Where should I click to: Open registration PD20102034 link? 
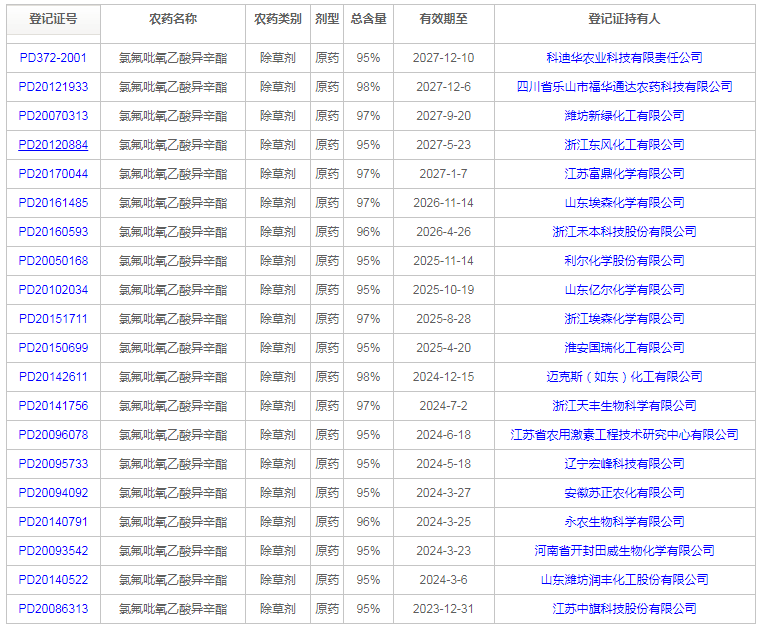coord(53,290)
